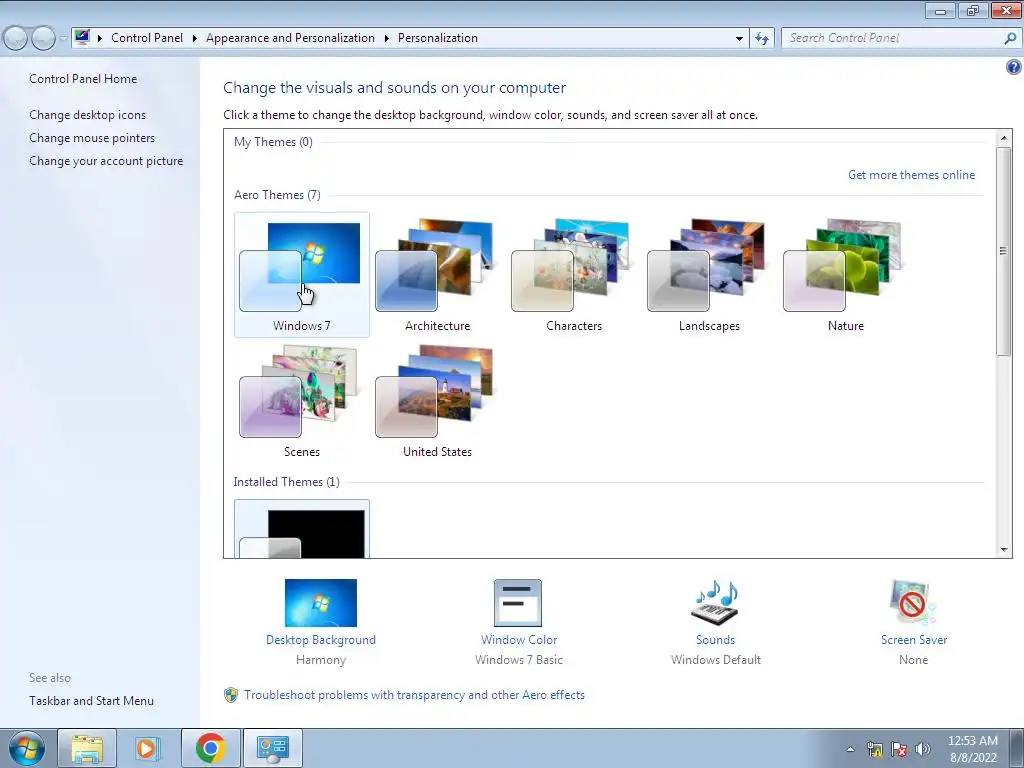
Task: Open Action Center flag icon
Action: (899, 749)
